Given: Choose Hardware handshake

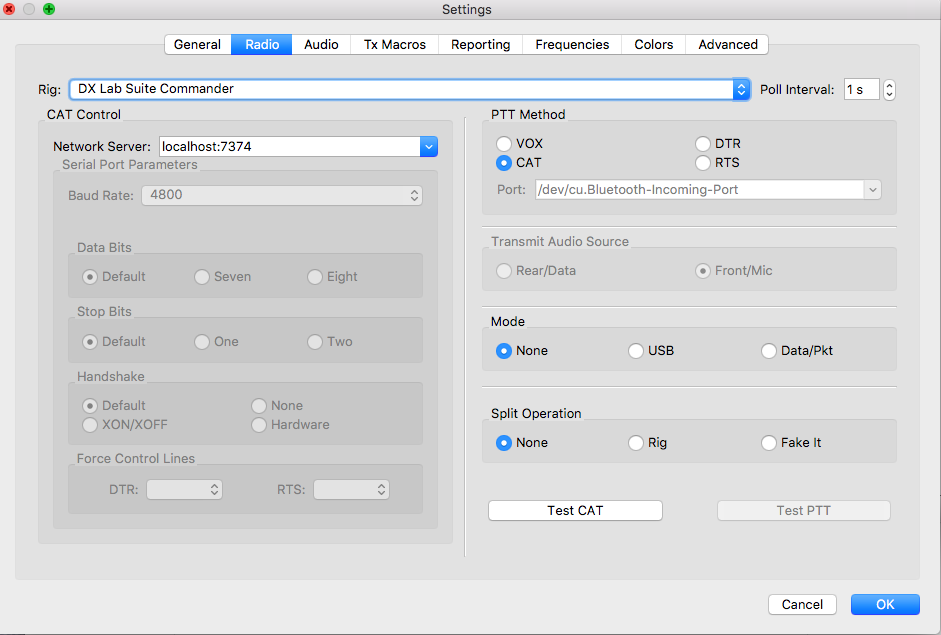Looking at the screenshot, I should click(290, 425).
